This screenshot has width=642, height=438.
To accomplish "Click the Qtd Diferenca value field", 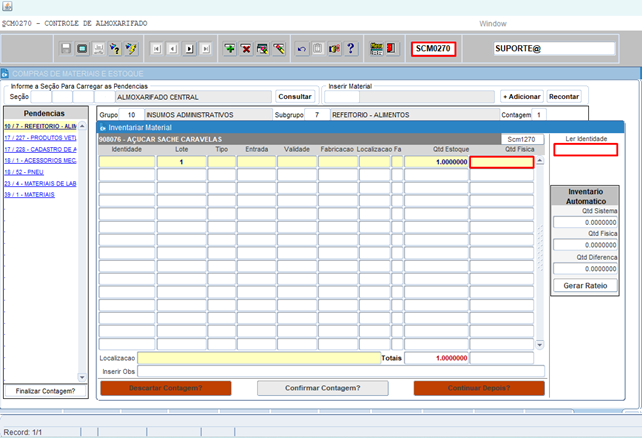I will [x=585, y=269].
